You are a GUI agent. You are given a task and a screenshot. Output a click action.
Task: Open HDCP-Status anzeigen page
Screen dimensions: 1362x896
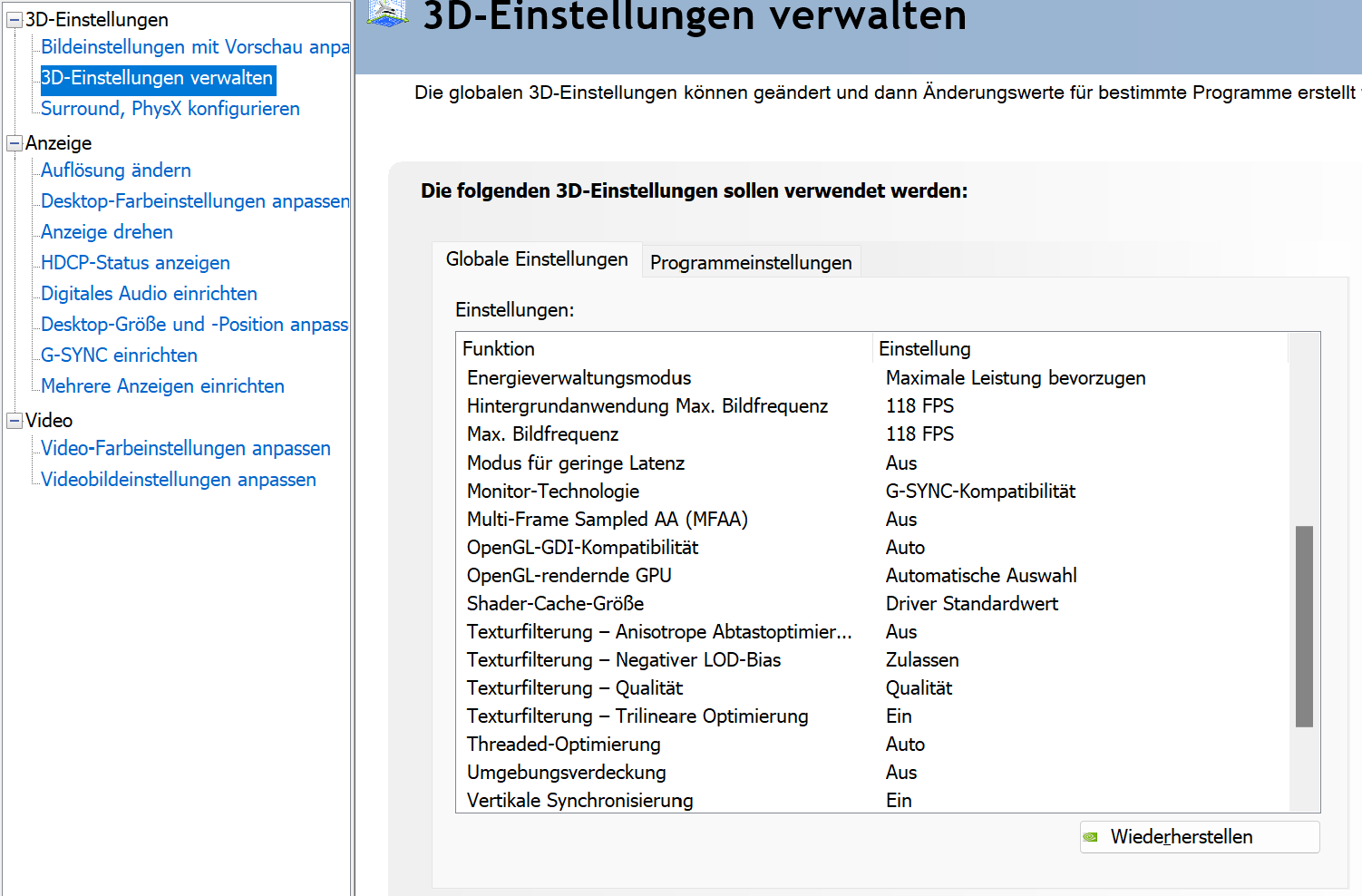click(x=136, y=263)
